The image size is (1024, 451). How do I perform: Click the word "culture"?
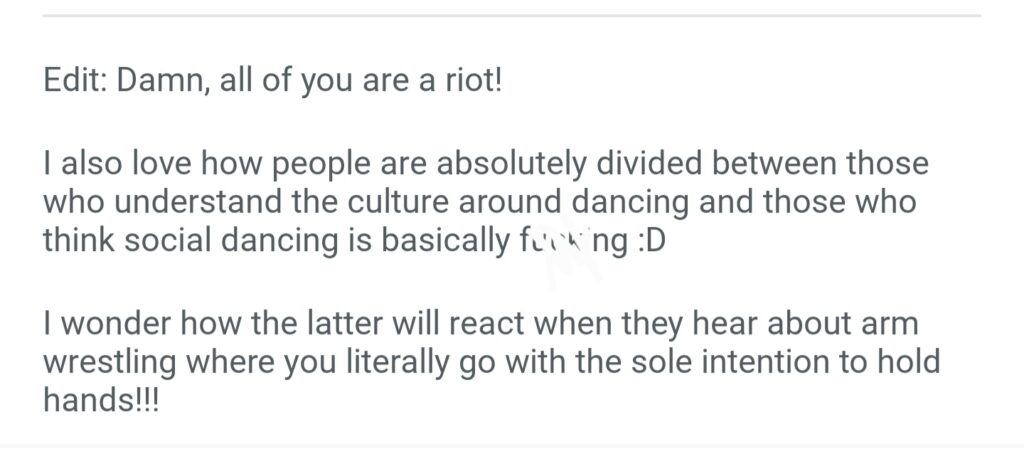(x=394, y=202)
